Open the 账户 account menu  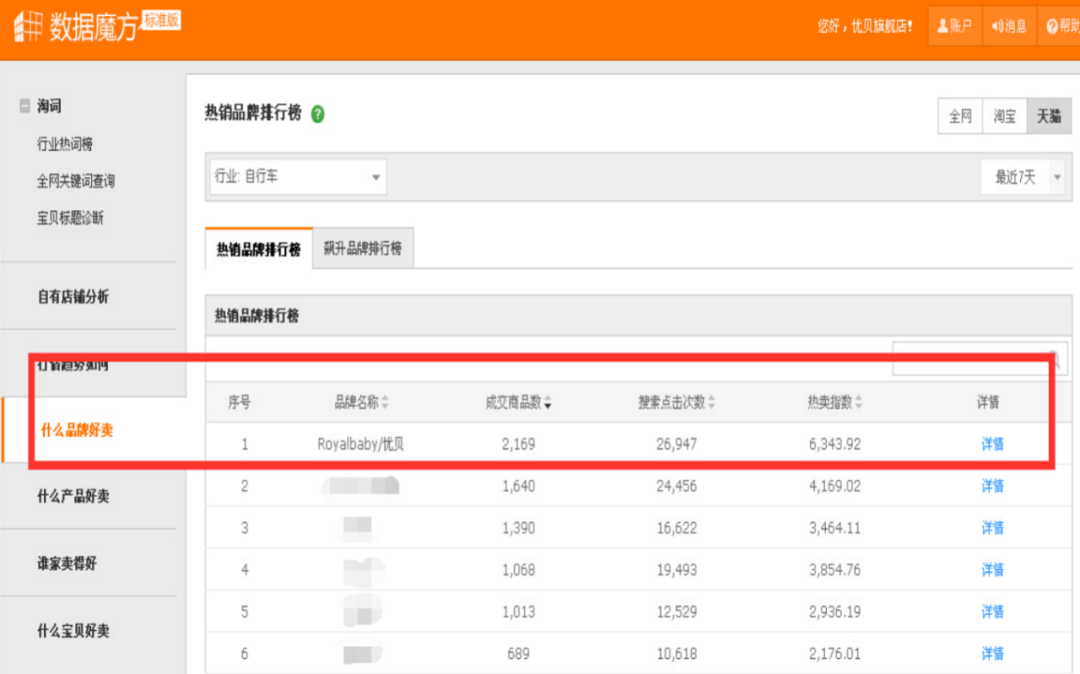point(955,26)
